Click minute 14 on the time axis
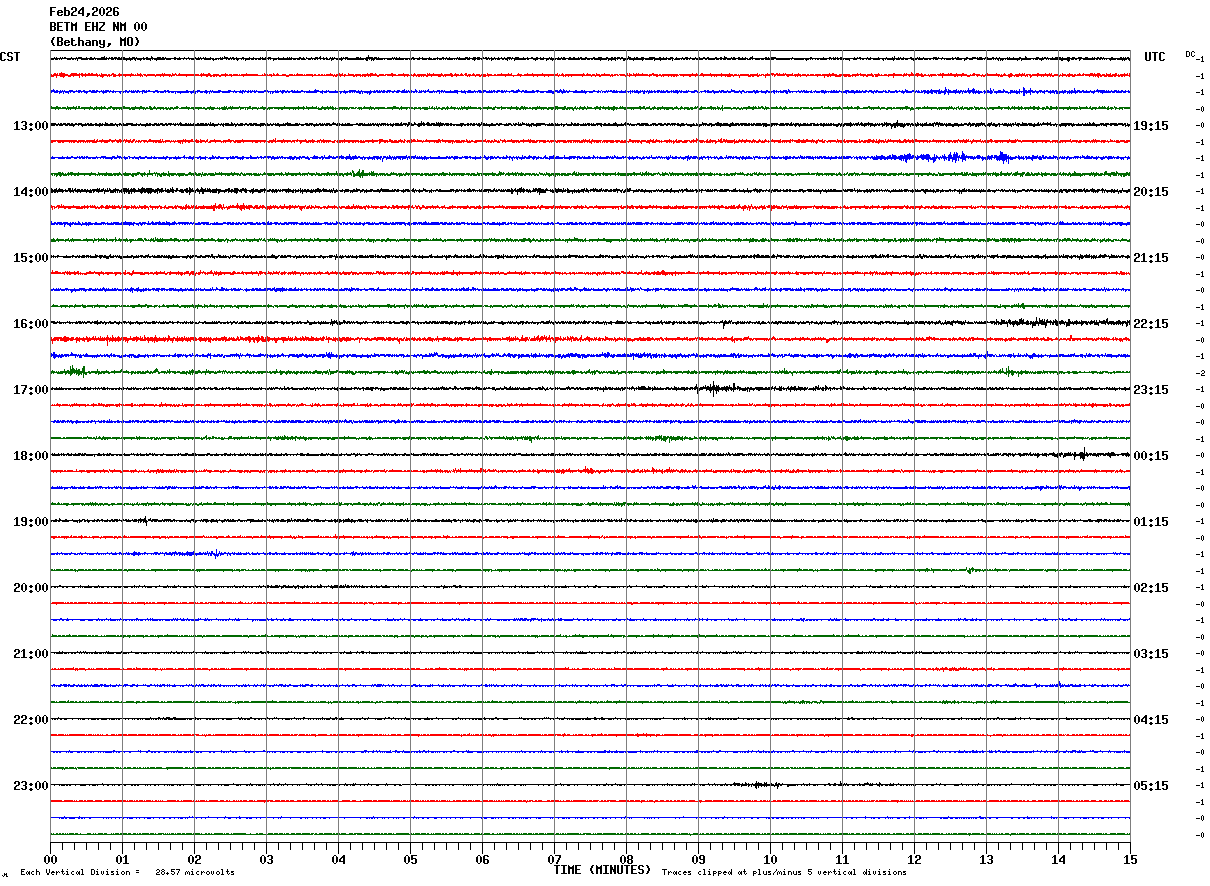This screenshot has width=1210, height=886. point(1058,860)
